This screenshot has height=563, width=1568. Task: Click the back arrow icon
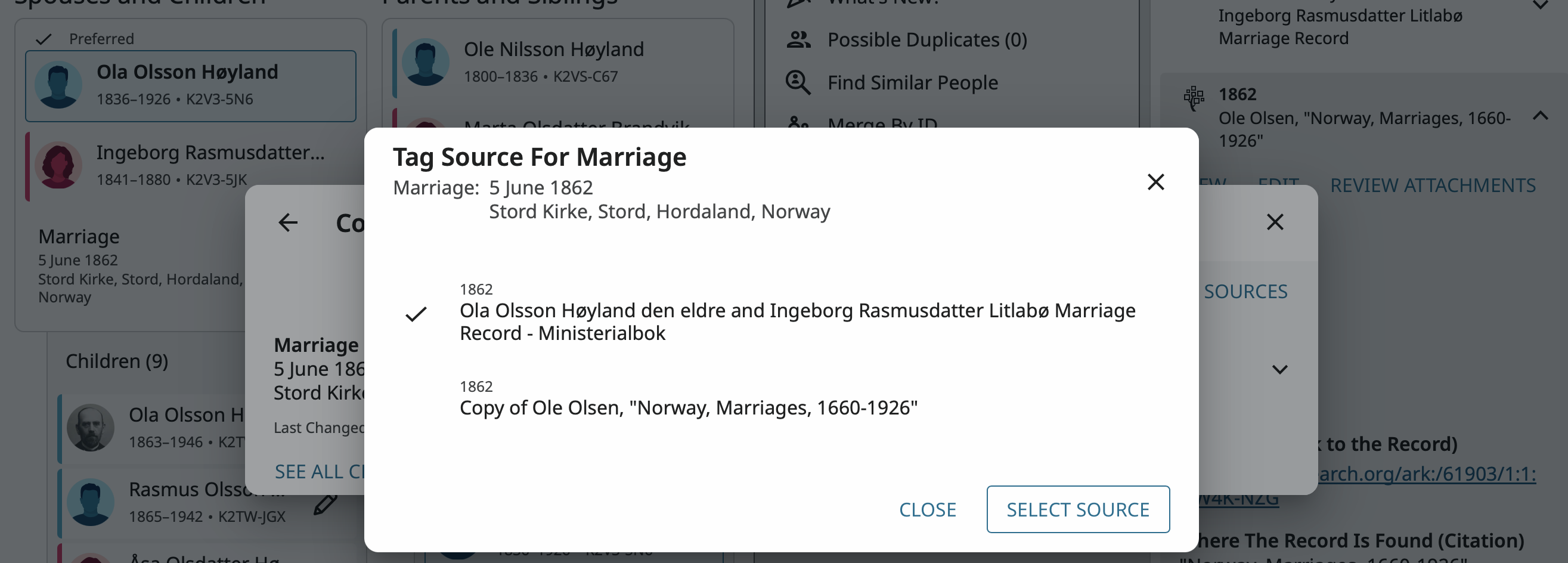(289, 223)
